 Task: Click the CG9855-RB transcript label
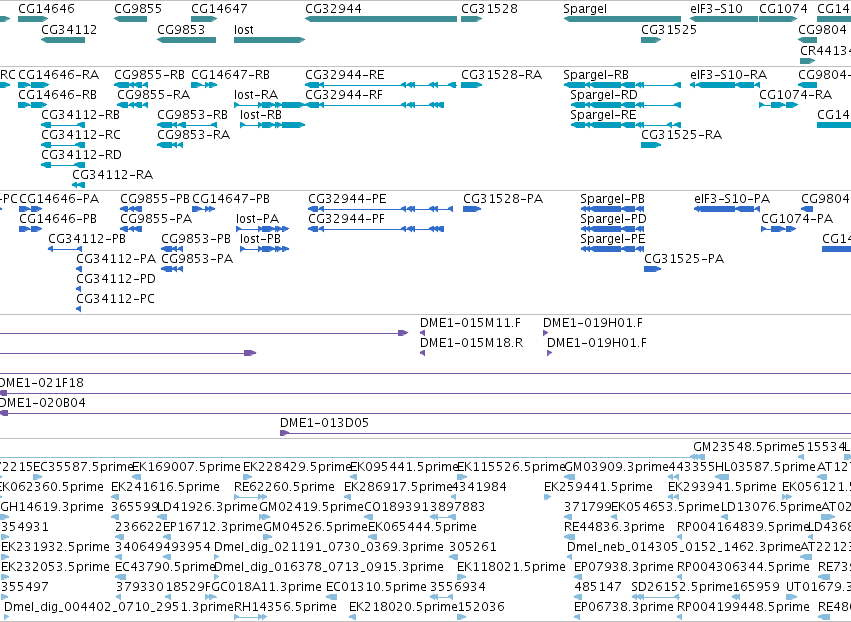[x=149, y=74]
